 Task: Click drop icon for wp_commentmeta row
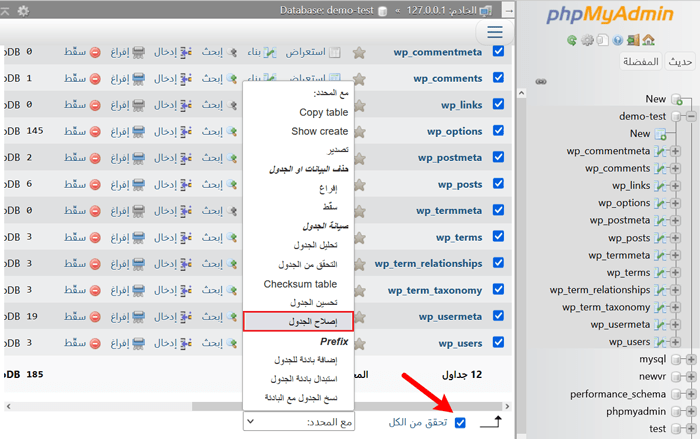click(x=95, y=52)
